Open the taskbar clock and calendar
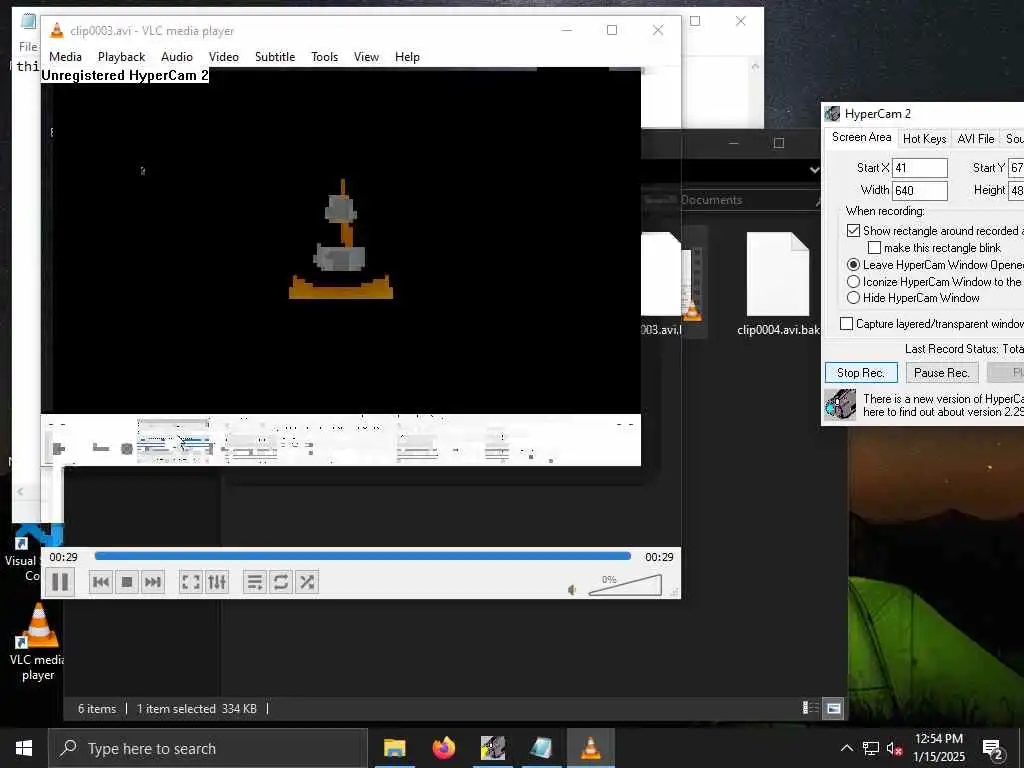 [x=938, y=748]
